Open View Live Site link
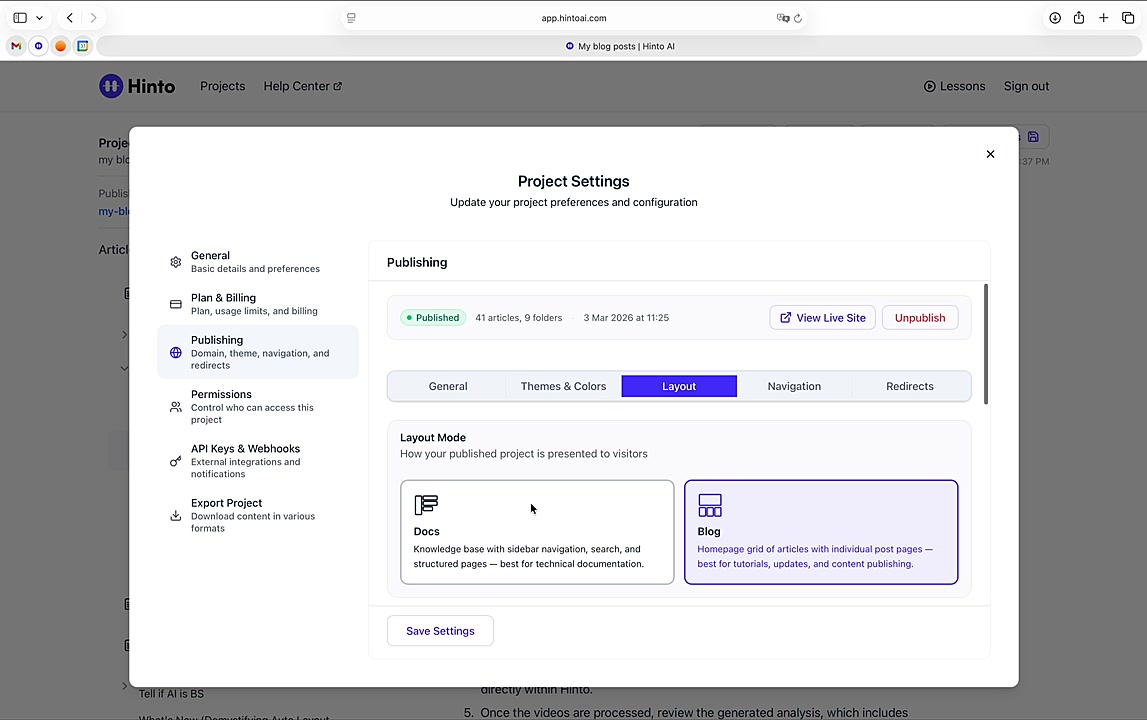 tap(822, 318)
